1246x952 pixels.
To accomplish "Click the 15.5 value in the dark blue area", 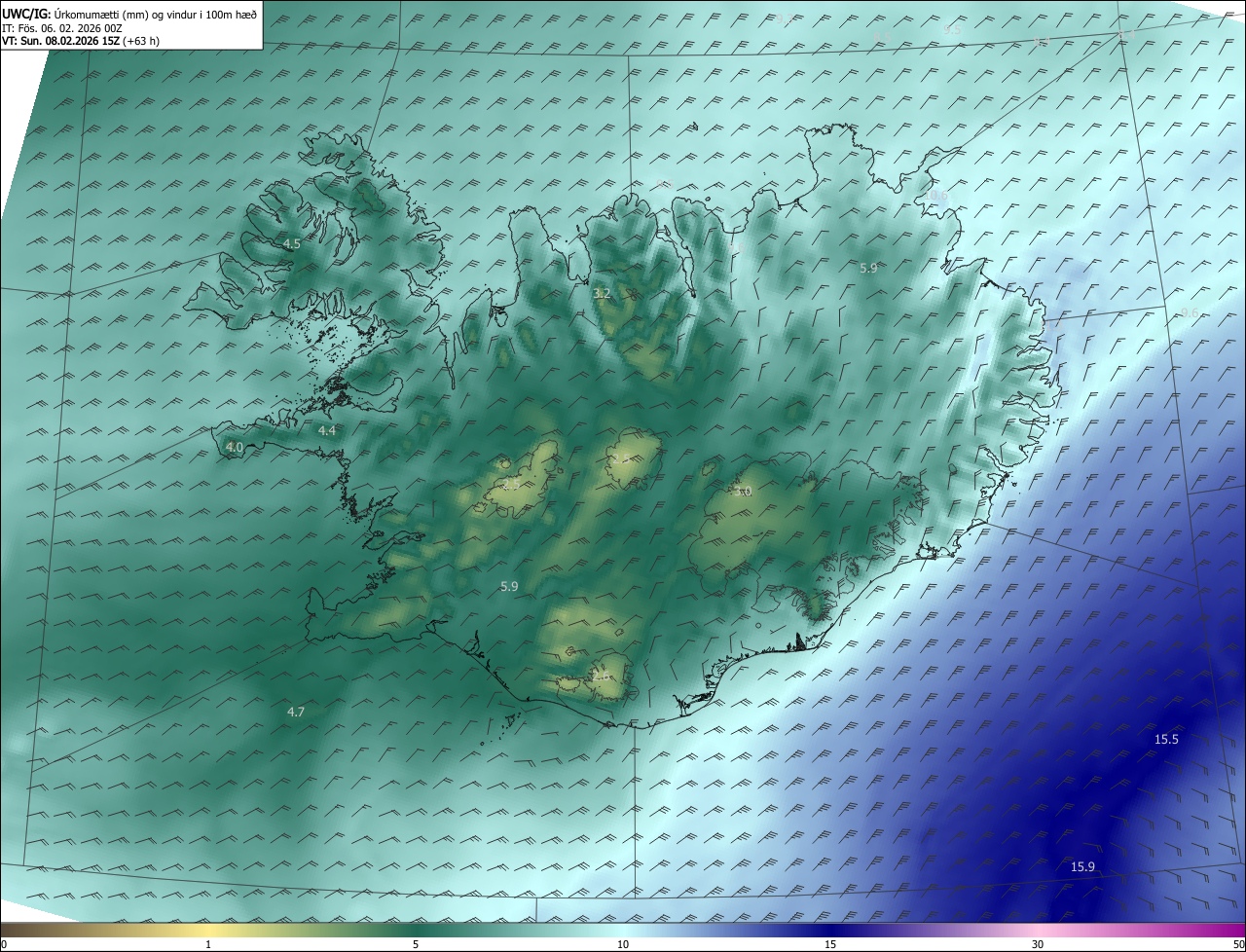I will pos(1166,740).
